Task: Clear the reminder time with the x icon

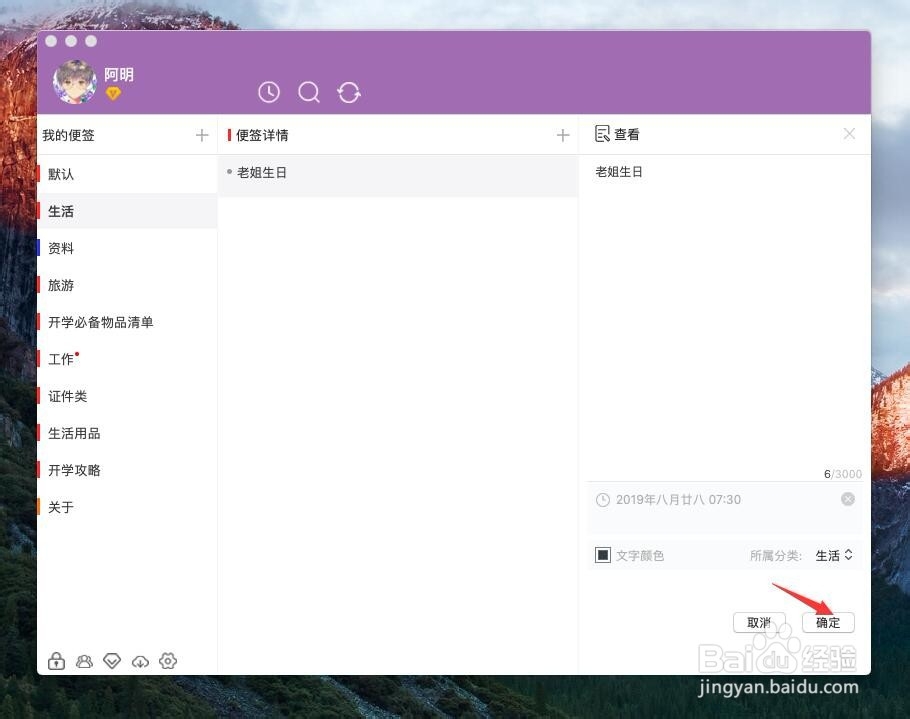Action: (848, 499)
